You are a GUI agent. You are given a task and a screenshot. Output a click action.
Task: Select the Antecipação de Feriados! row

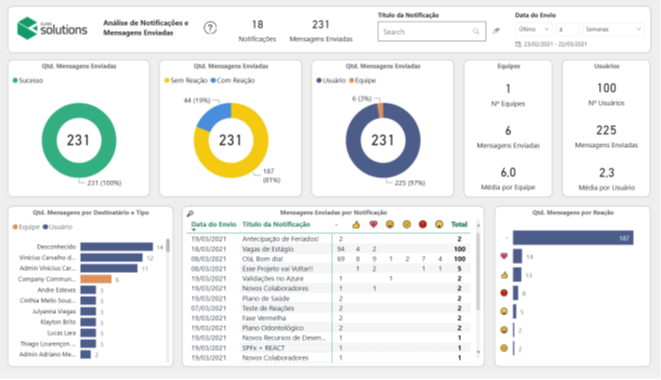[x=329, y=239]
